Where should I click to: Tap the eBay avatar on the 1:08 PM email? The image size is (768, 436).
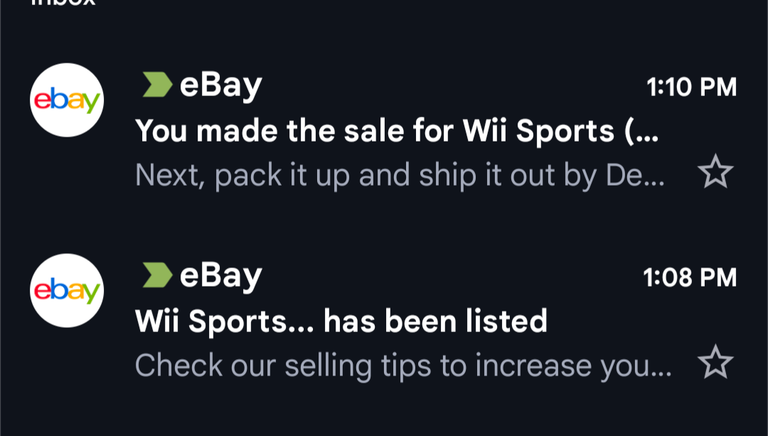(67, 290)
